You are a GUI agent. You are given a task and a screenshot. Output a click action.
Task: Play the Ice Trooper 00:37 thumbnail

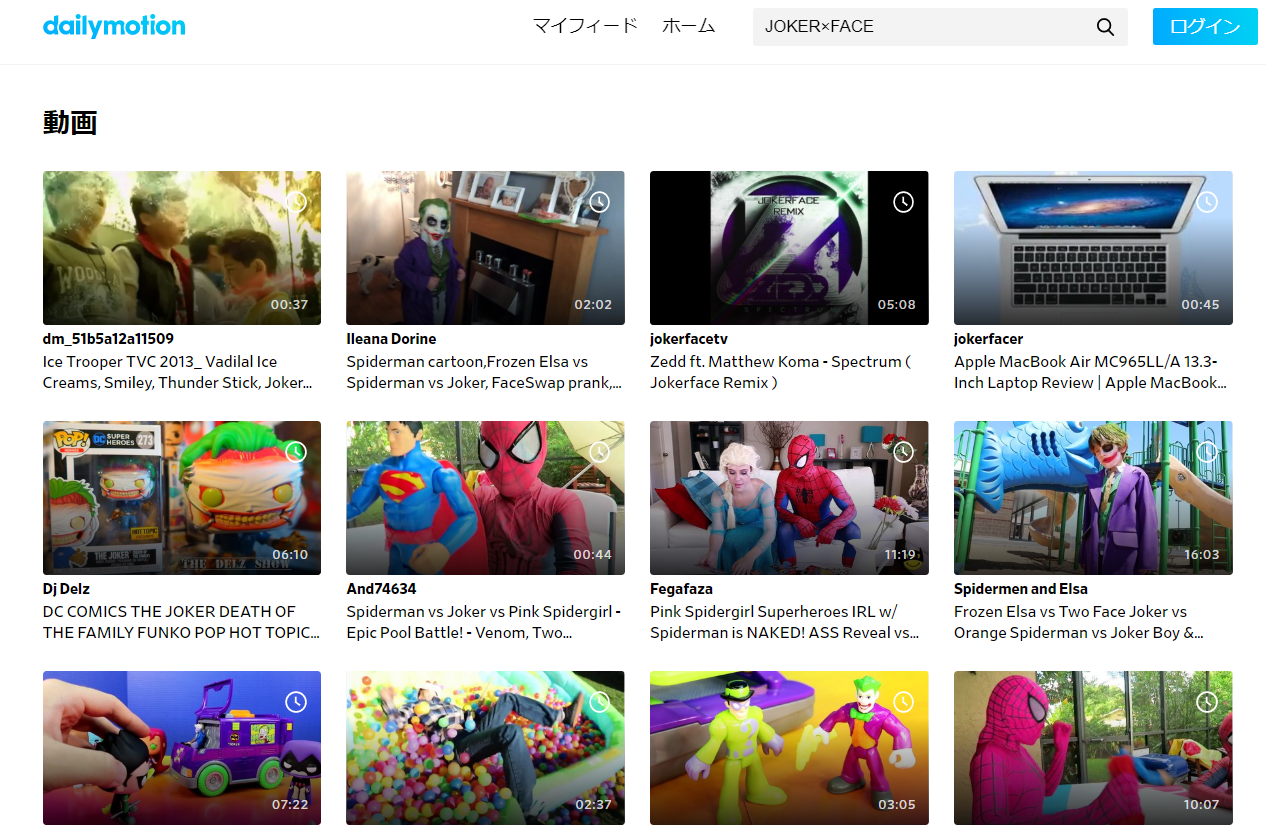(182, 248)
